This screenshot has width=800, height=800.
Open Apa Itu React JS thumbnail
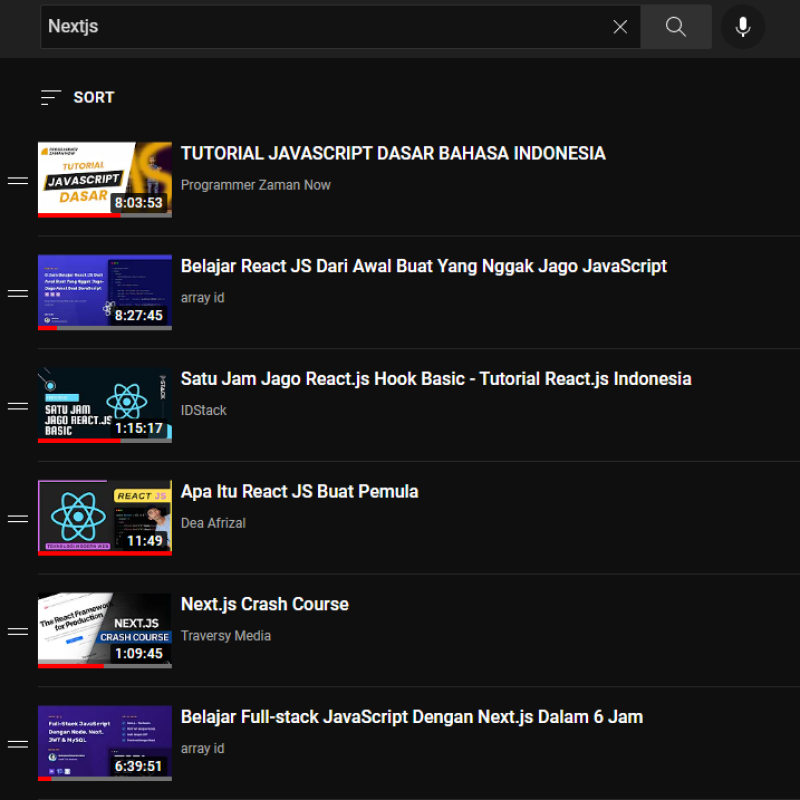(x=105, y=518)
